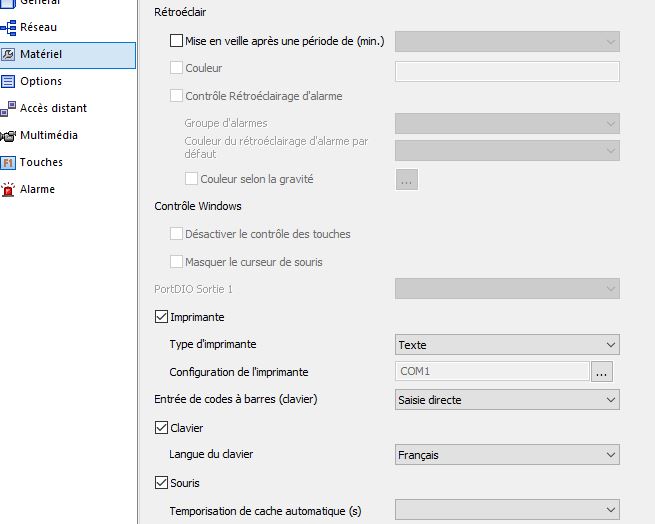Image resolution: width=655 pixels, height=524 pixels.
Task: Expand Entrée de codes à barres dropdown
Action: [507, 400]
